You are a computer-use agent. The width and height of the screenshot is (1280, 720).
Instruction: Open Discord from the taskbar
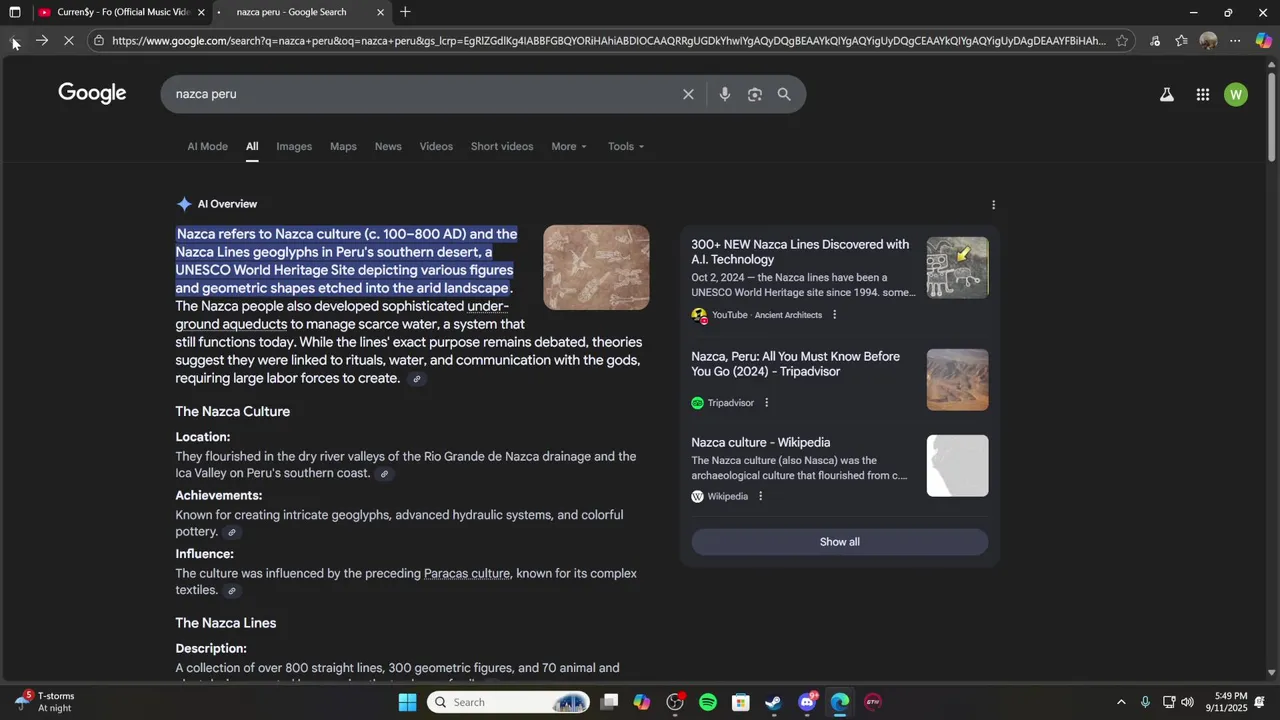807,702
